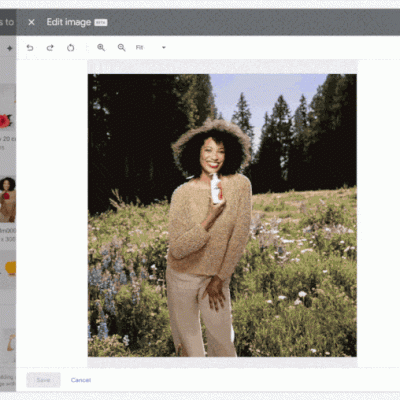Zoom out using the minus magnifier
This screenshot has height=400, width=400.
(122, 48)
